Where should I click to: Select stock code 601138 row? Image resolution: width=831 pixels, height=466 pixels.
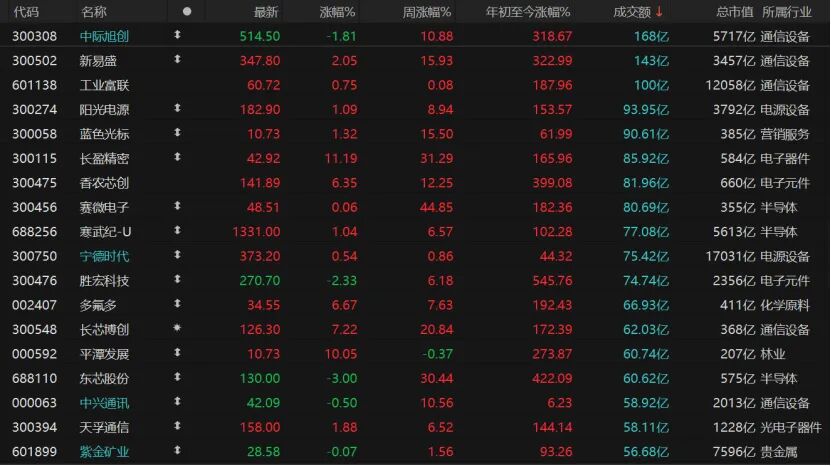coord(35,84)
